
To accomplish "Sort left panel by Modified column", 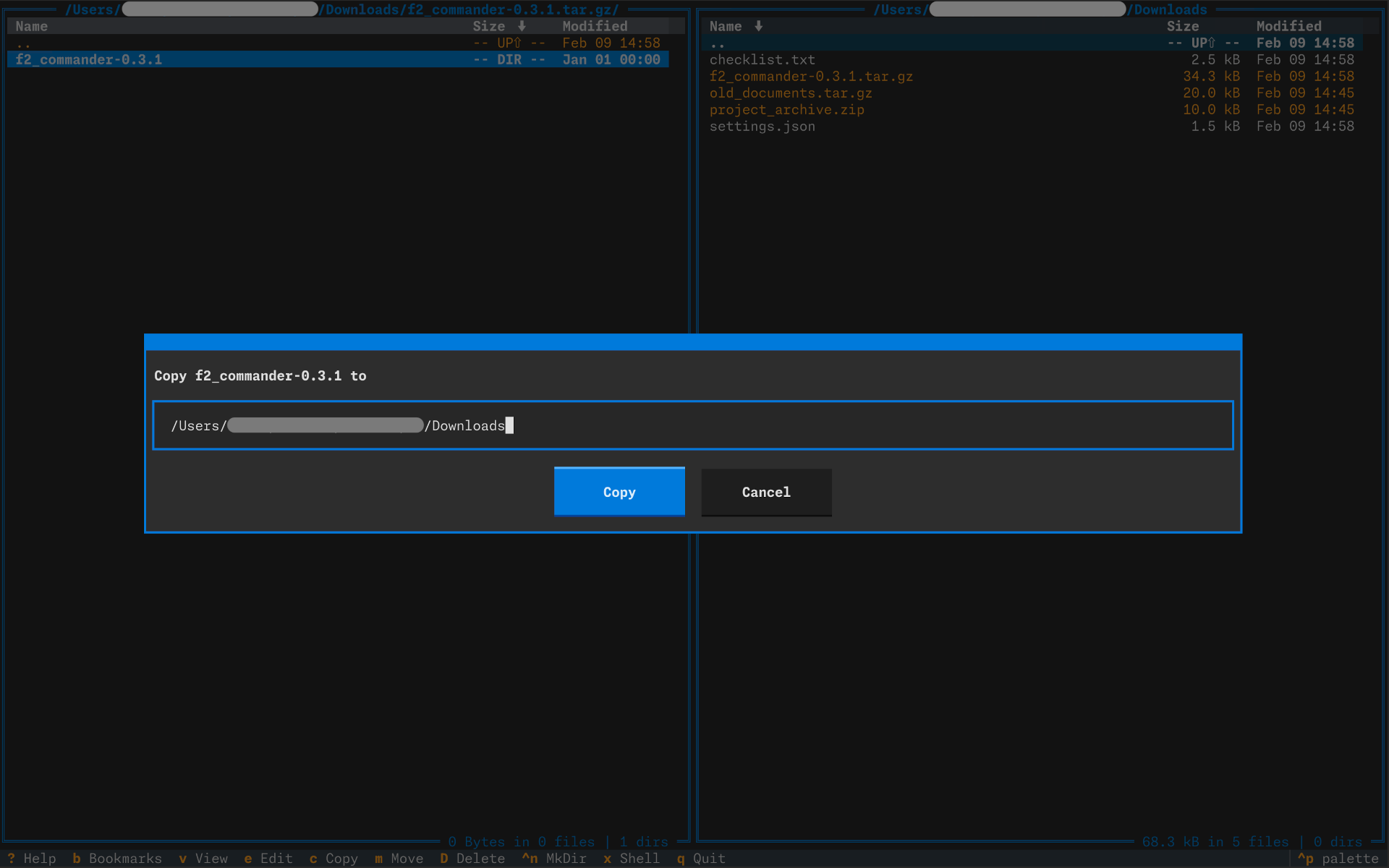I will tap(595, 26).
